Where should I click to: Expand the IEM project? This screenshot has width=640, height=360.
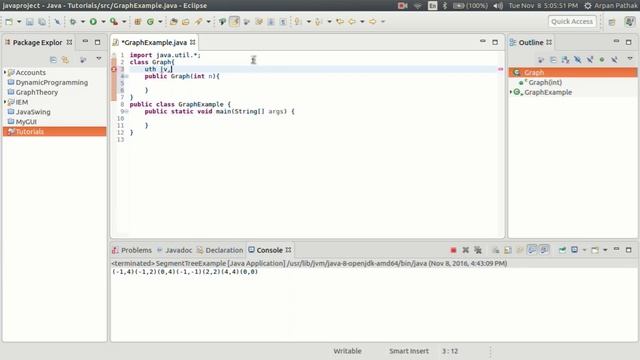point(5,102)
